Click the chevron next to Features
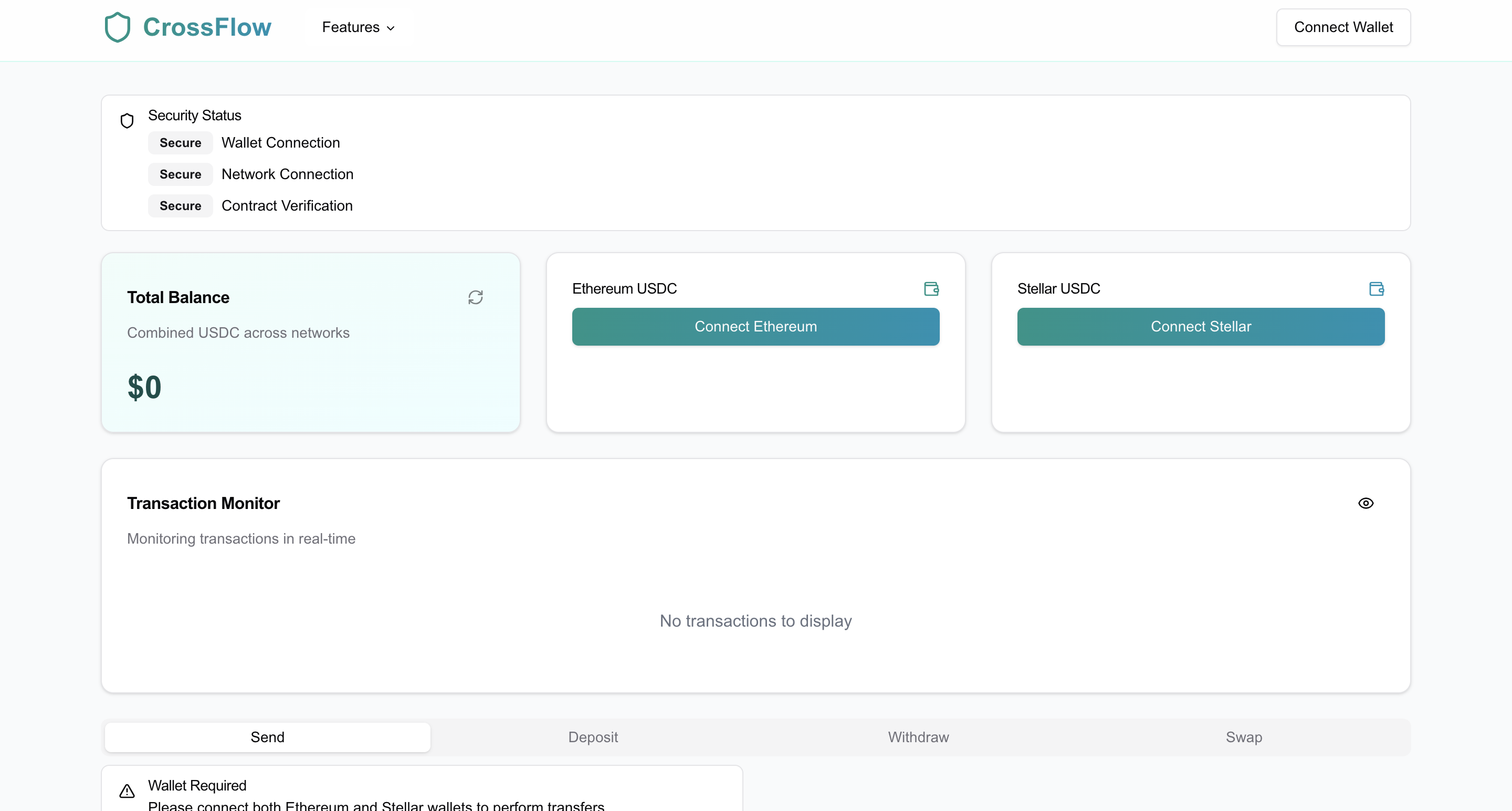1512x811 pixels. (391, 28)
